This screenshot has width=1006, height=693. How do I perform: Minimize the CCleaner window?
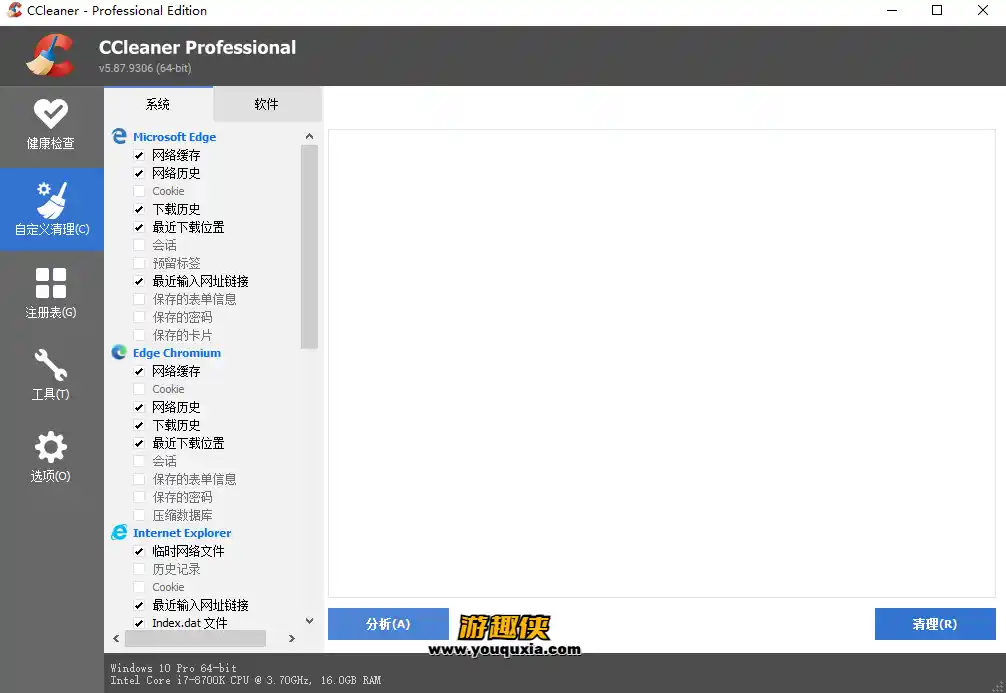(x=892, y=10)
